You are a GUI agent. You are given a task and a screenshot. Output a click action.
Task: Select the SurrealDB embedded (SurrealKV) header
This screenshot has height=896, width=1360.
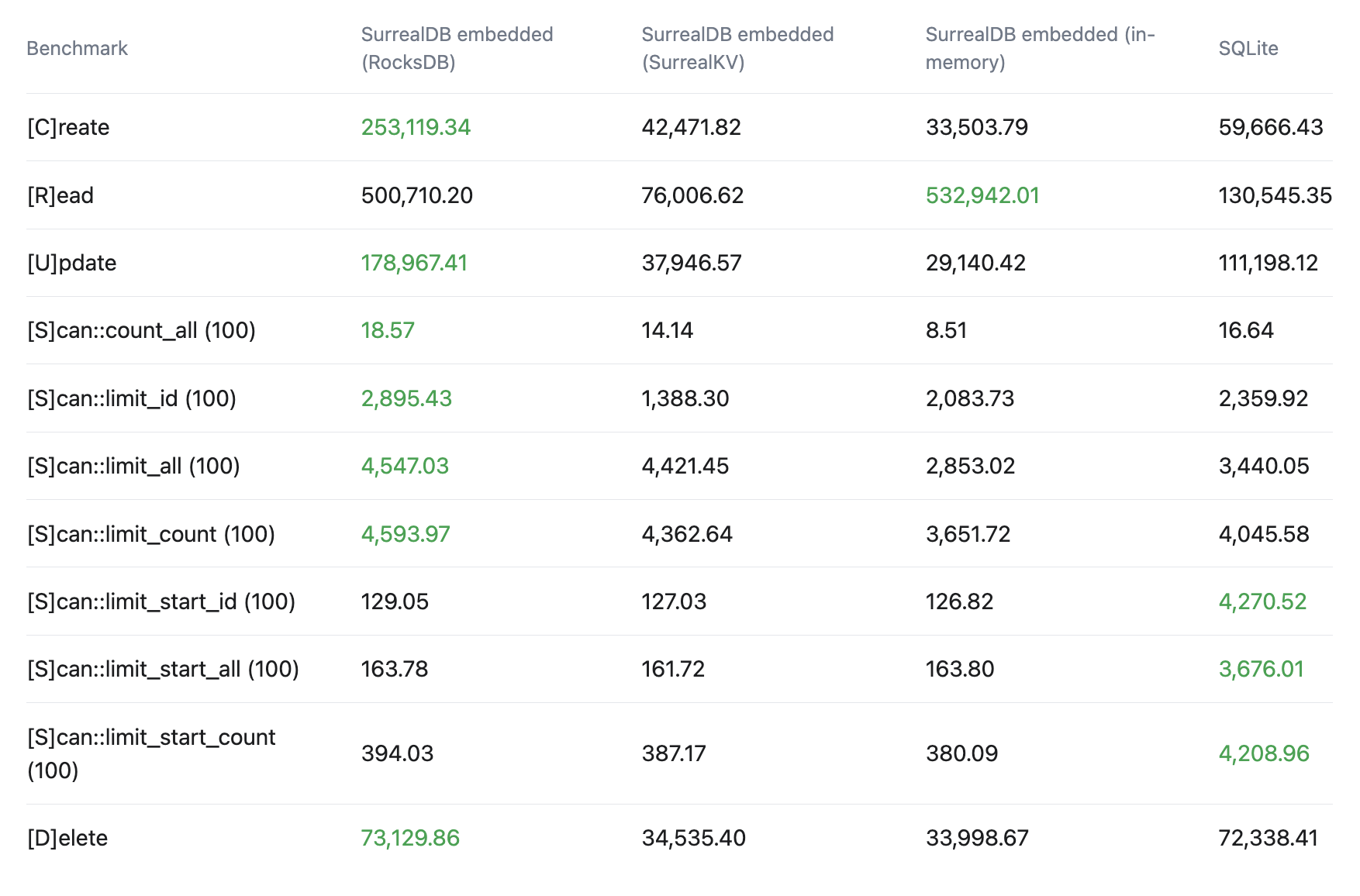pos(737,48)
